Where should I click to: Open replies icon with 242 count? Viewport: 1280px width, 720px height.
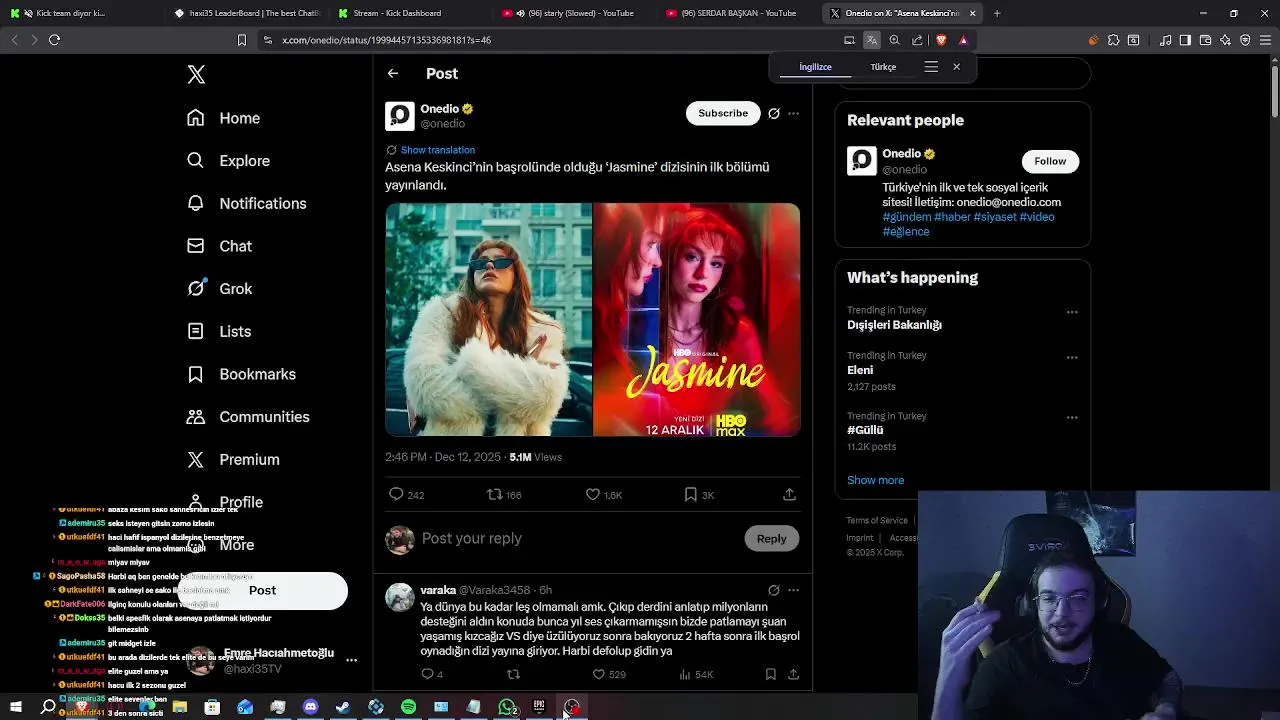(x=406, y=495)
